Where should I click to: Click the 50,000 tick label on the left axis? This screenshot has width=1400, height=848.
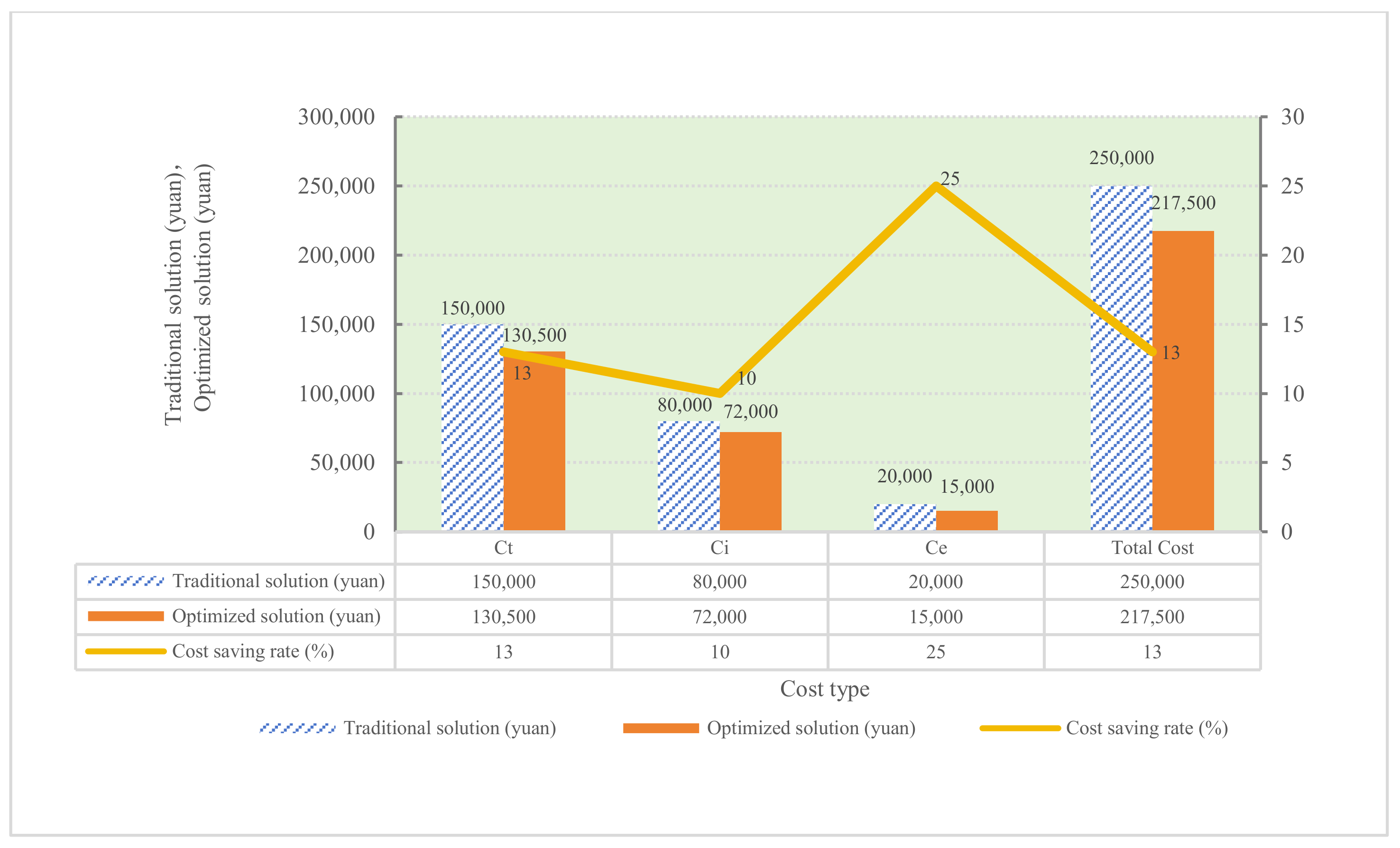pos(342,462)
